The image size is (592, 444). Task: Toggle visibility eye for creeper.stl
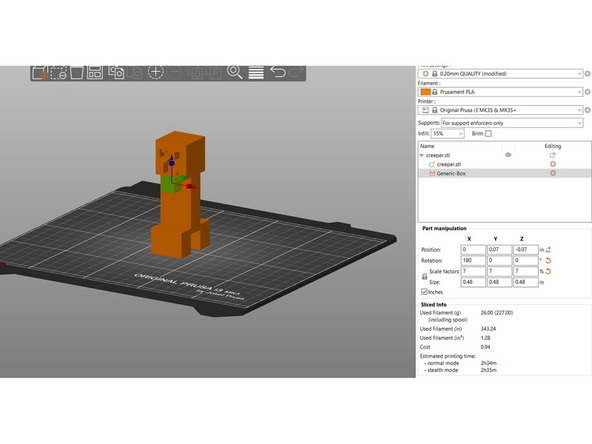coord(508,155)
